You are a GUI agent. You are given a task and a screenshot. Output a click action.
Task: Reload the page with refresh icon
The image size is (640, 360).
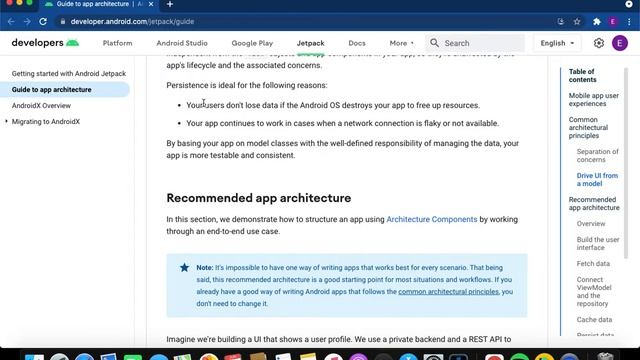(x=43, y=22)
